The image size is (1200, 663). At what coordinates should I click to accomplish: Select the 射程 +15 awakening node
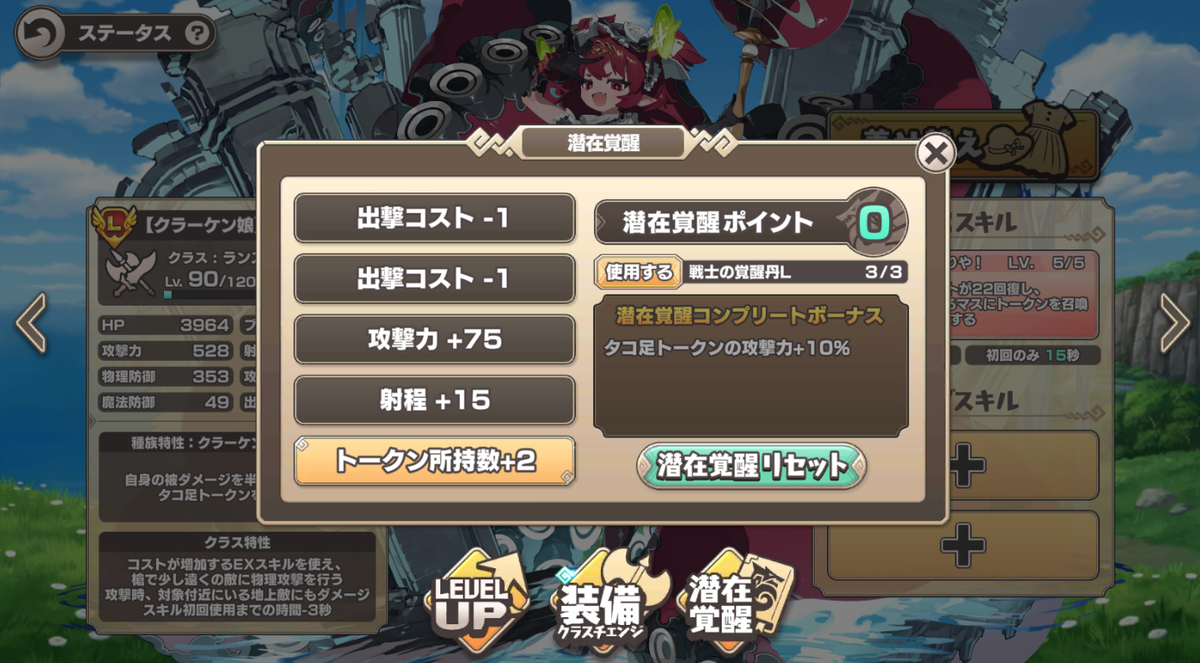434,401
